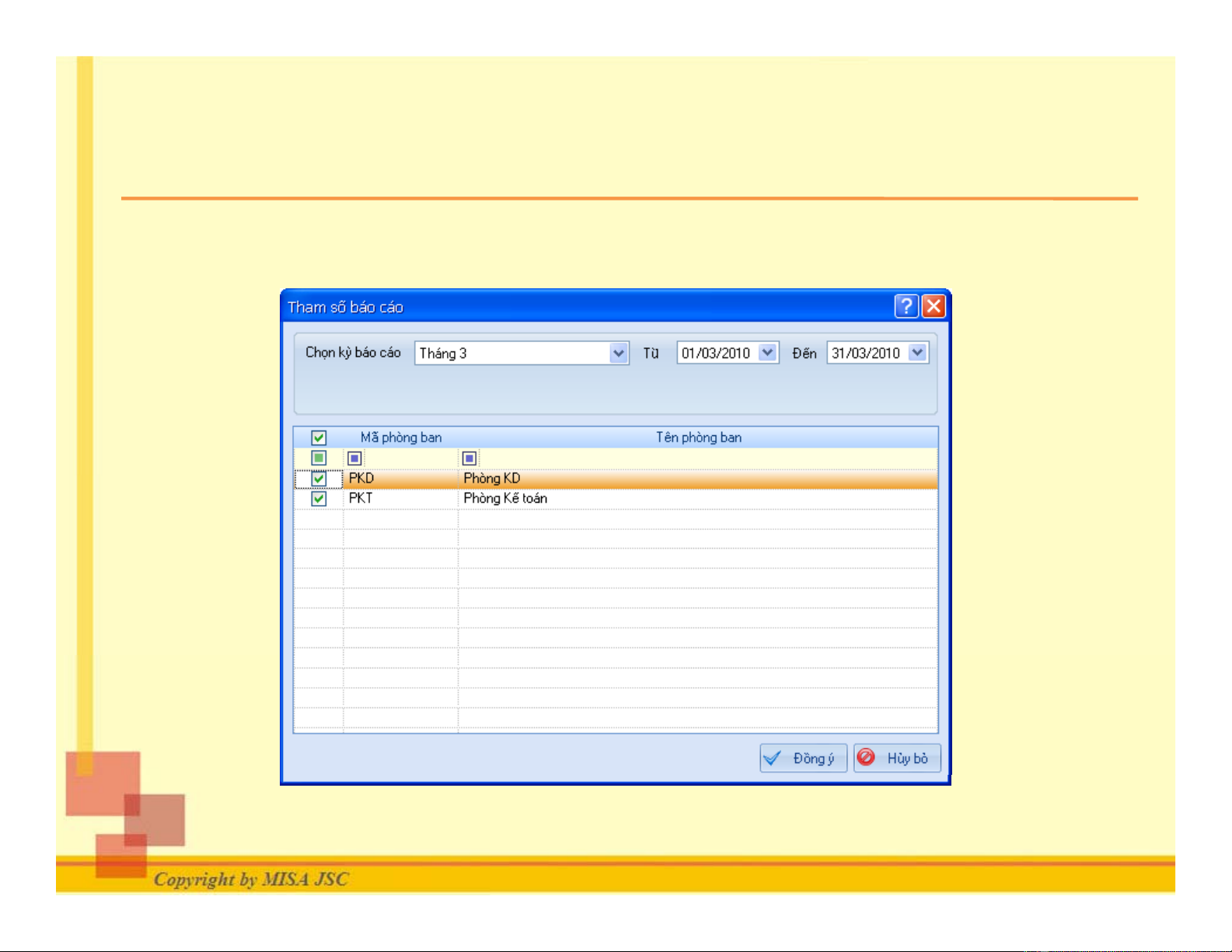
Task: Select the Phòng KD name cell
Action: point(492,479)
